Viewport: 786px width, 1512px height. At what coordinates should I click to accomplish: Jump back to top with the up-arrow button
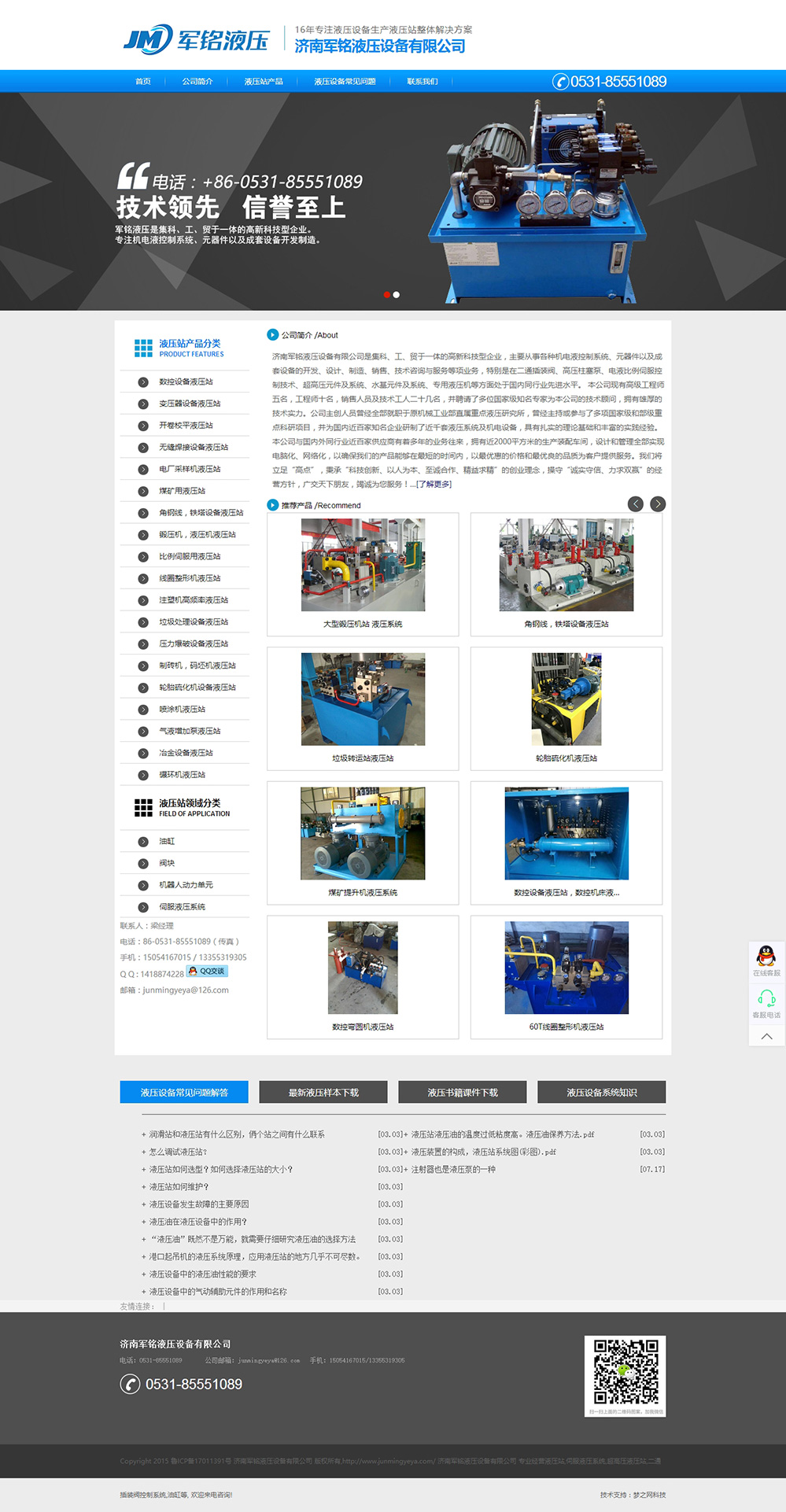[766, 1036]
